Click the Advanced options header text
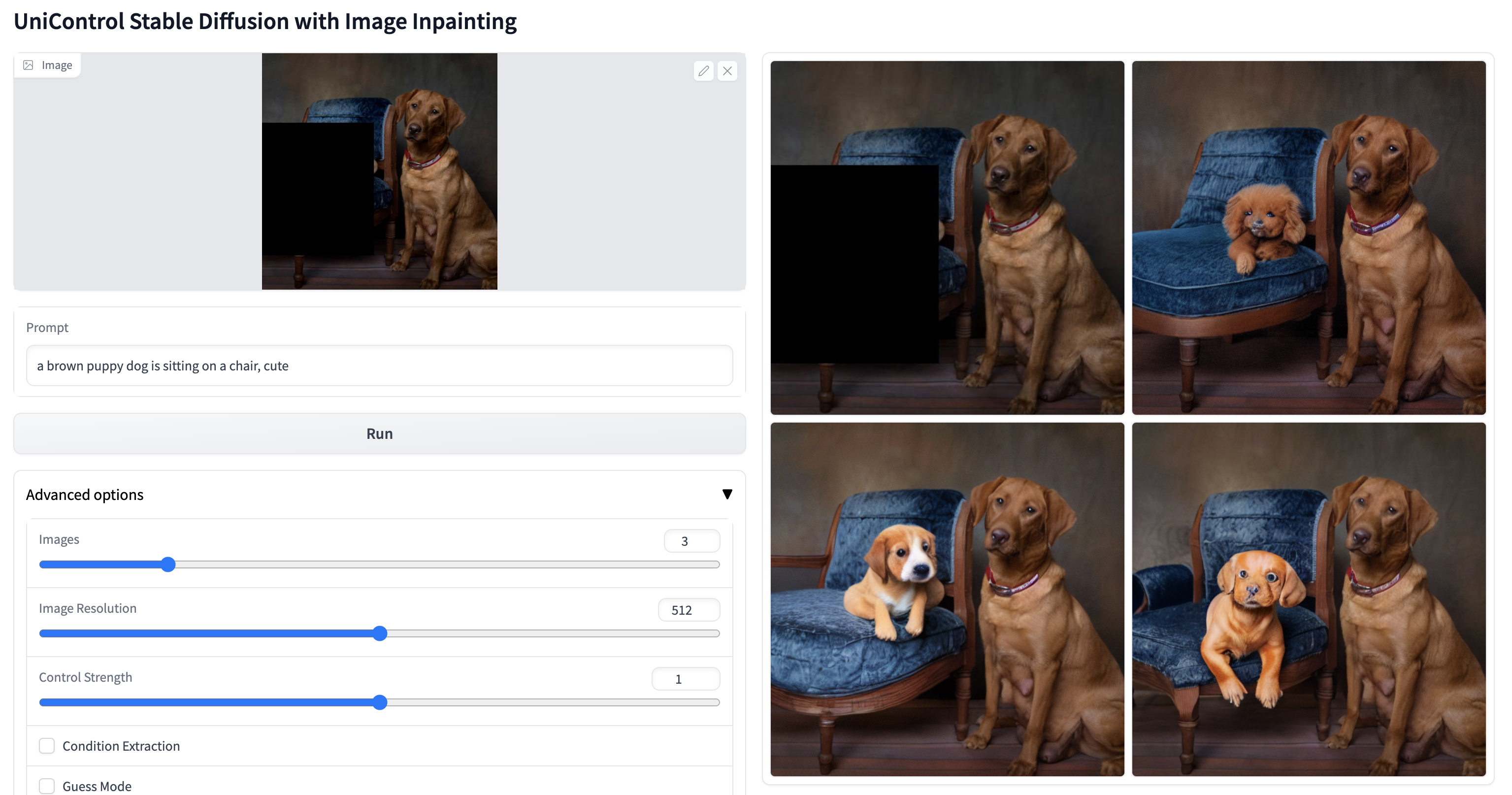The width and height of the screenshot is (1512, 795). point(85,495)
